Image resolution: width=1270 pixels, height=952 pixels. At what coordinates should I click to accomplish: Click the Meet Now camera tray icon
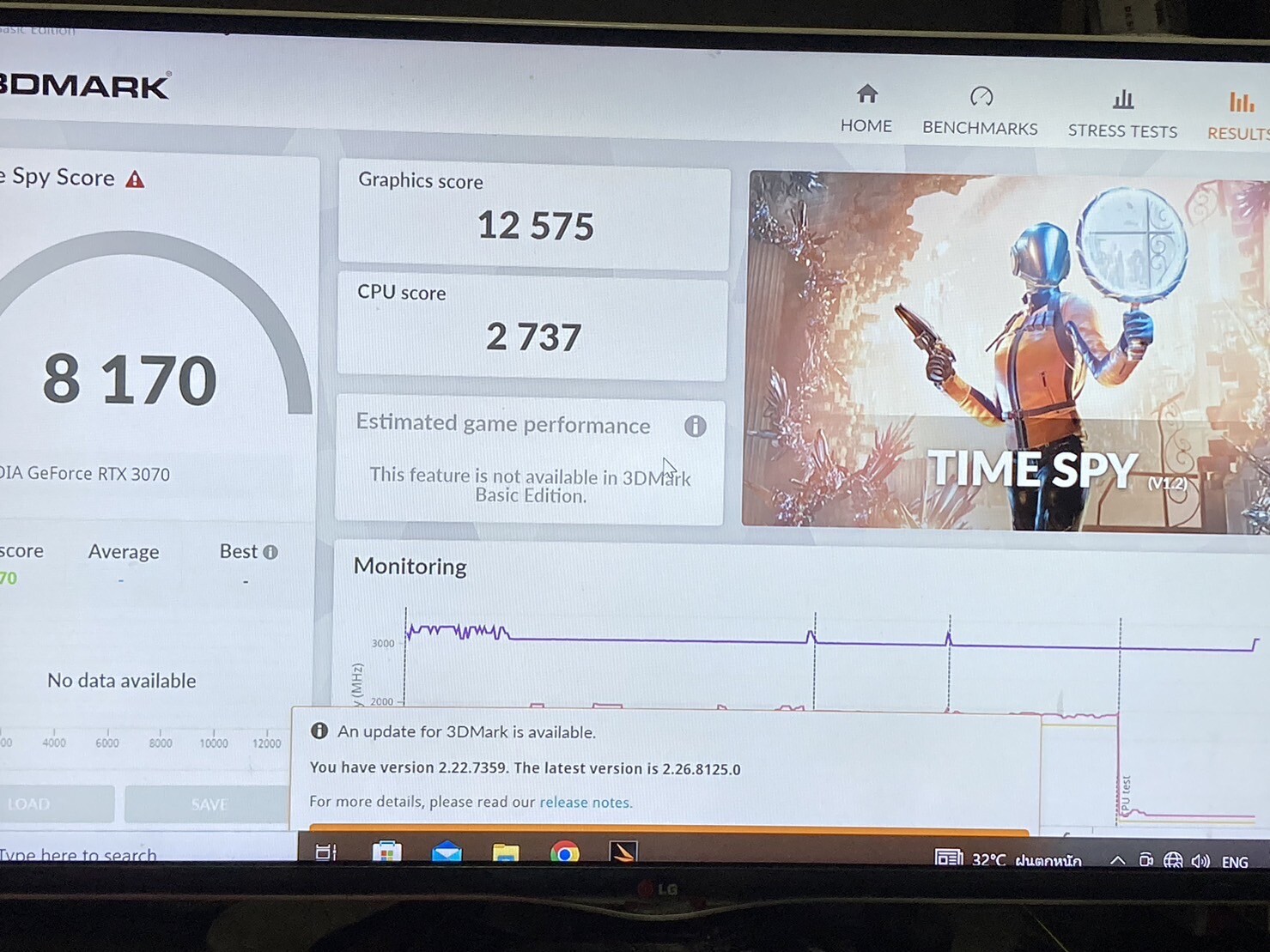(x=1145, y=860)
